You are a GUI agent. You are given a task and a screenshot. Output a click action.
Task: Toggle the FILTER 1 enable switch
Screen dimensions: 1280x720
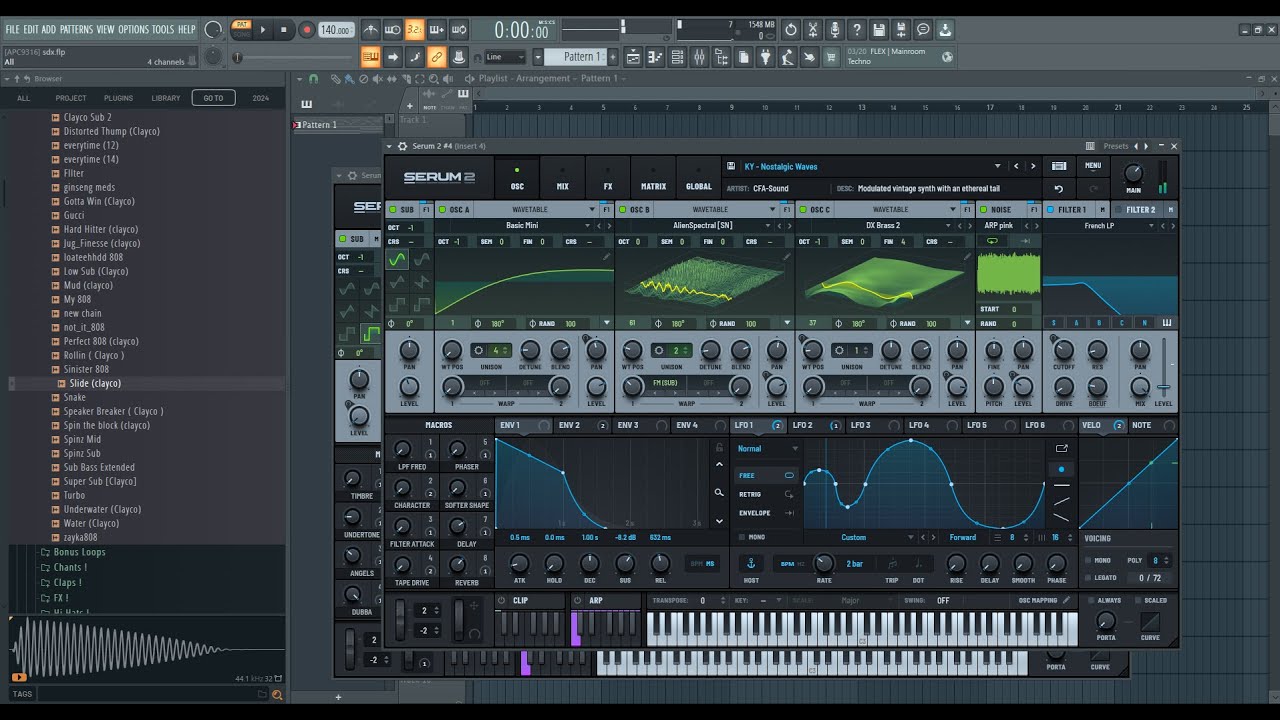(1050, 210)
